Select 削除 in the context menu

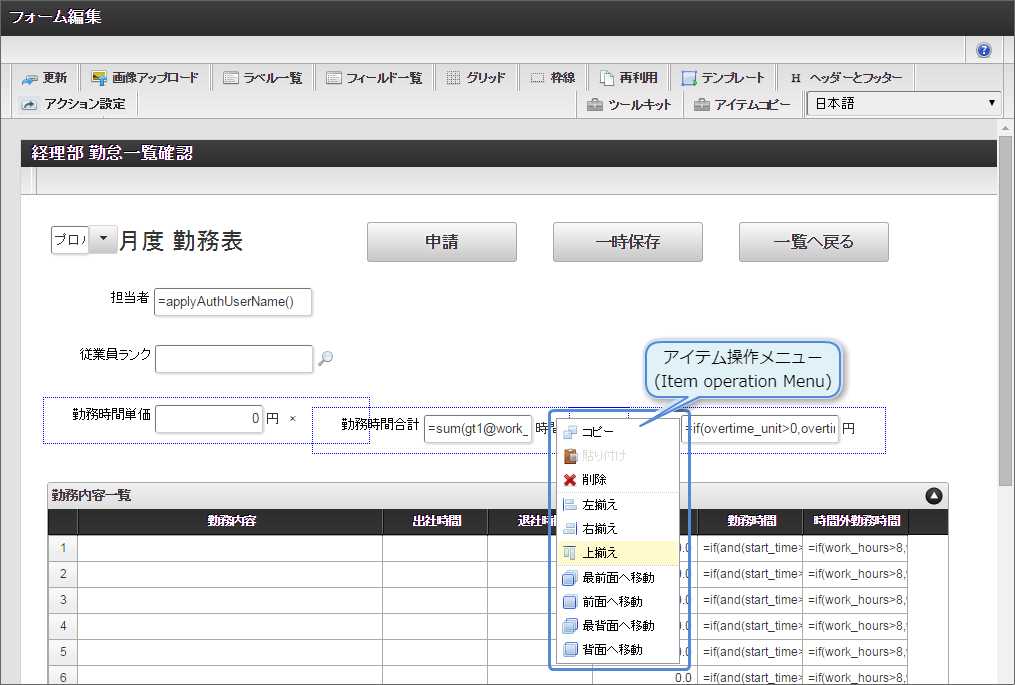593,480
